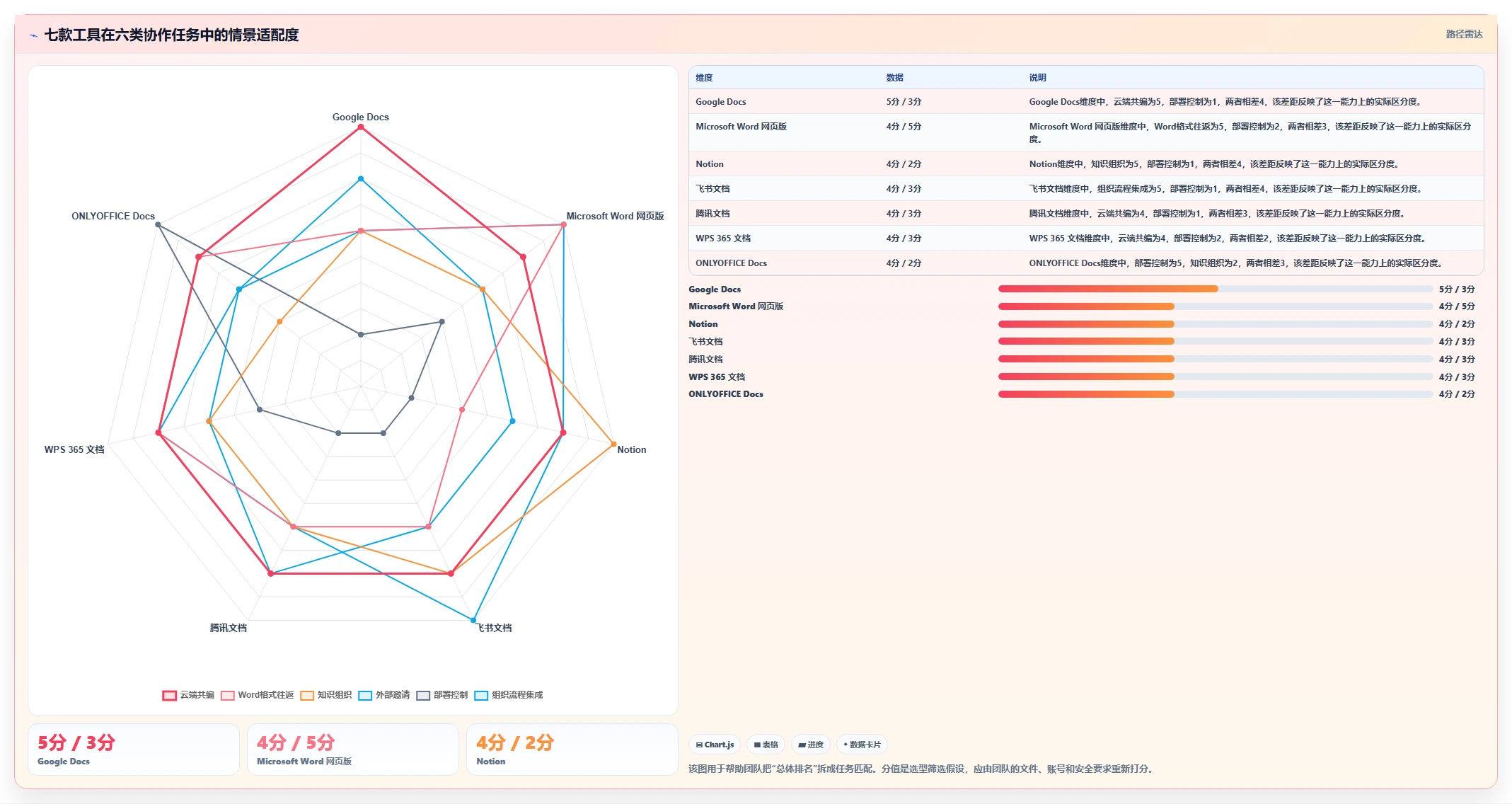This screenshot has height=804, width=1512.
Task: Open the Google Docs 5分 / 3分 summary card
Action: point(134,750)
